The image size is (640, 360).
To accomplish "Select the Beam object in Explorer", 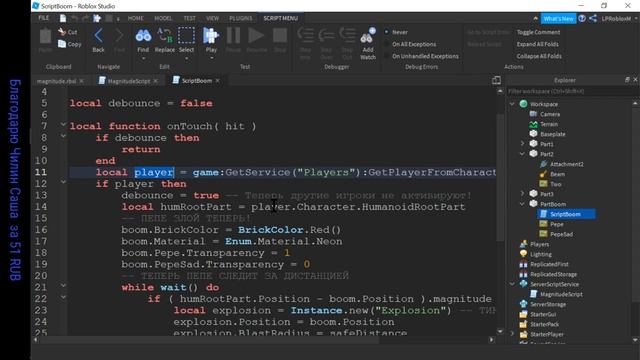I will click(557, 174).
